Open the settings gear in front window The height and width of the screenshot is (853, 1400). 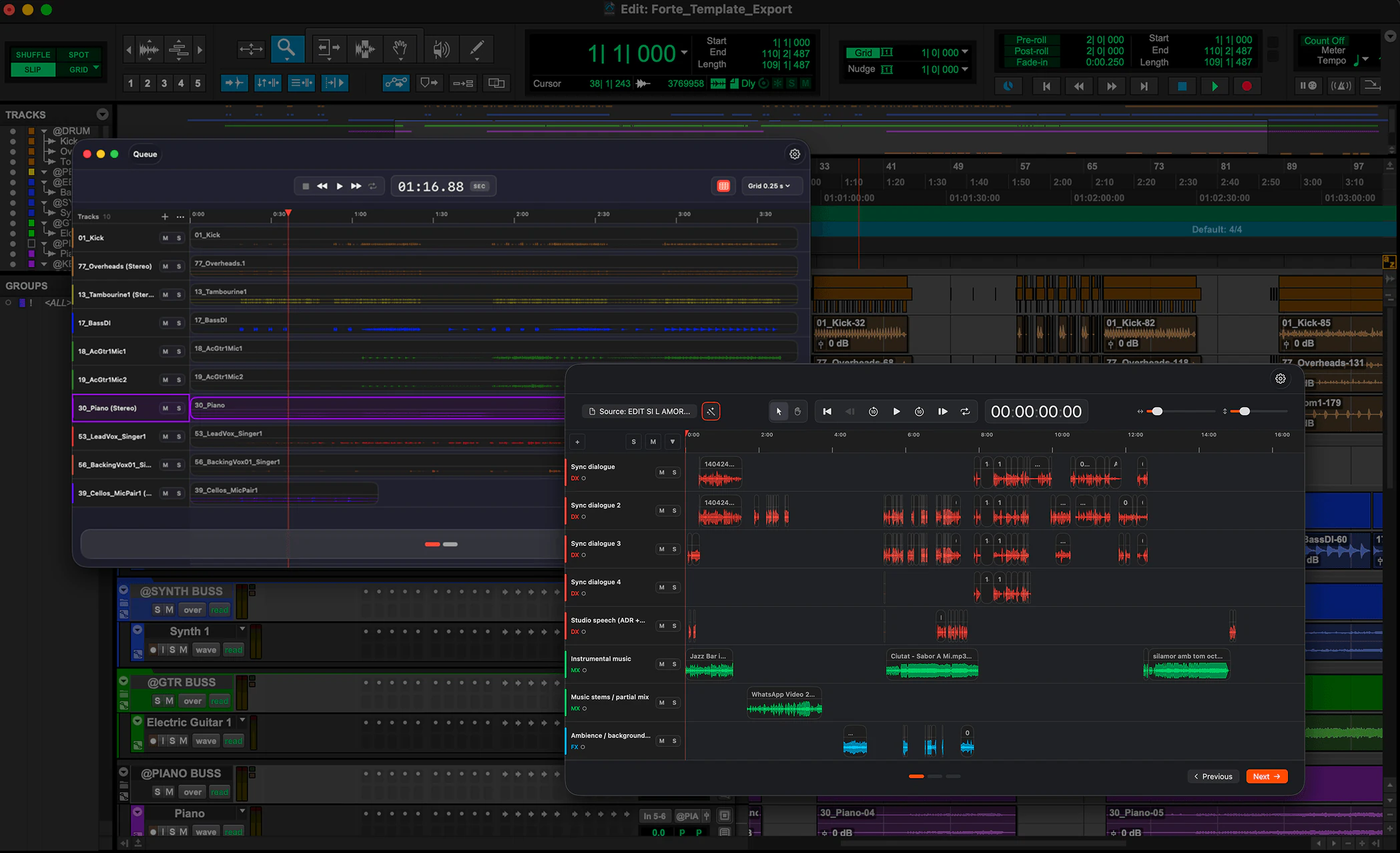click(1281, 378)
